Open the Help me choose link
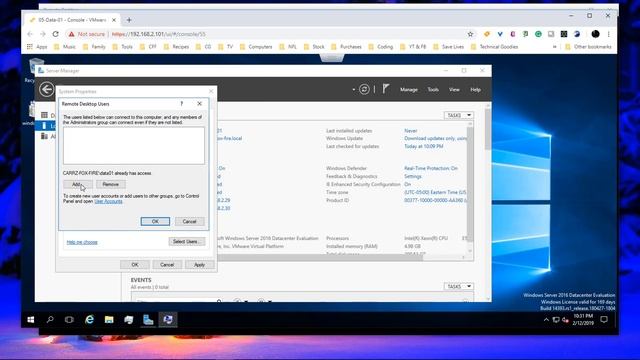The width and height of the screenshot is (640, 360). tap(82, 242)
